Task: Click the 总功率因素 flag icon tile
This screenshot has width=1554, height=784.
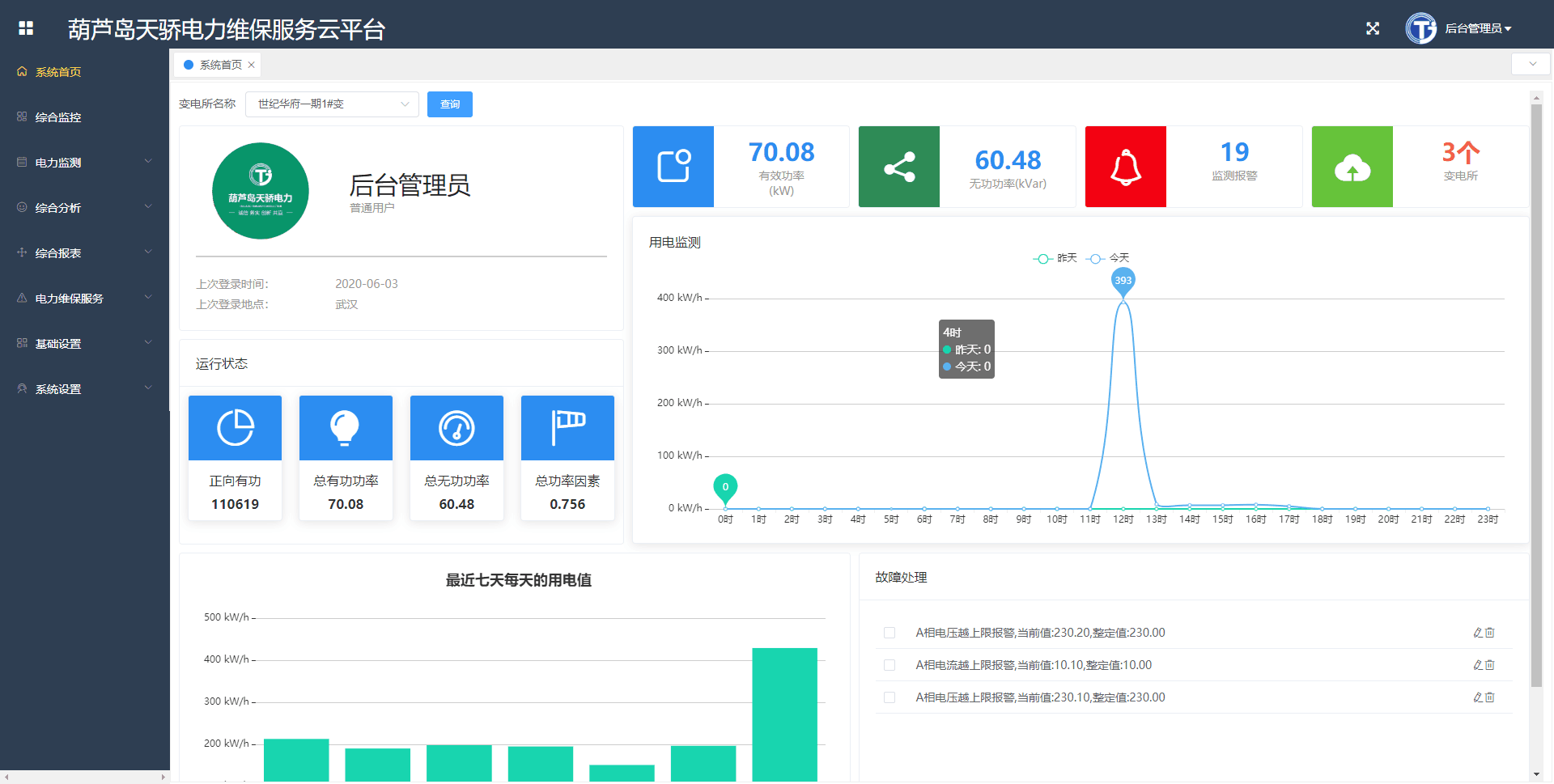Action: pos(567,428)
